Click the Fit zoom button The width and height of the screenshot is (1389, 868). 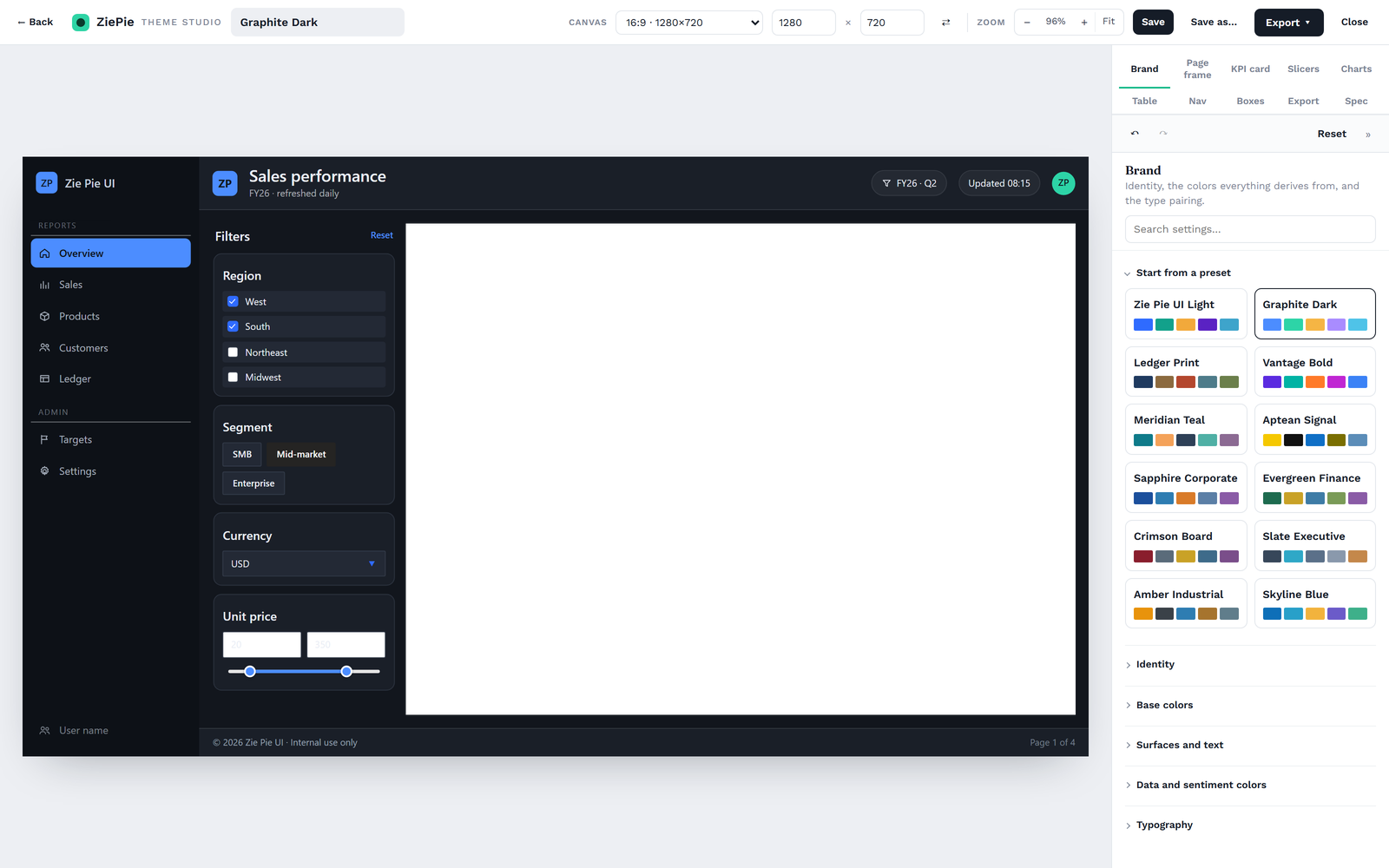click(1109, 22)
